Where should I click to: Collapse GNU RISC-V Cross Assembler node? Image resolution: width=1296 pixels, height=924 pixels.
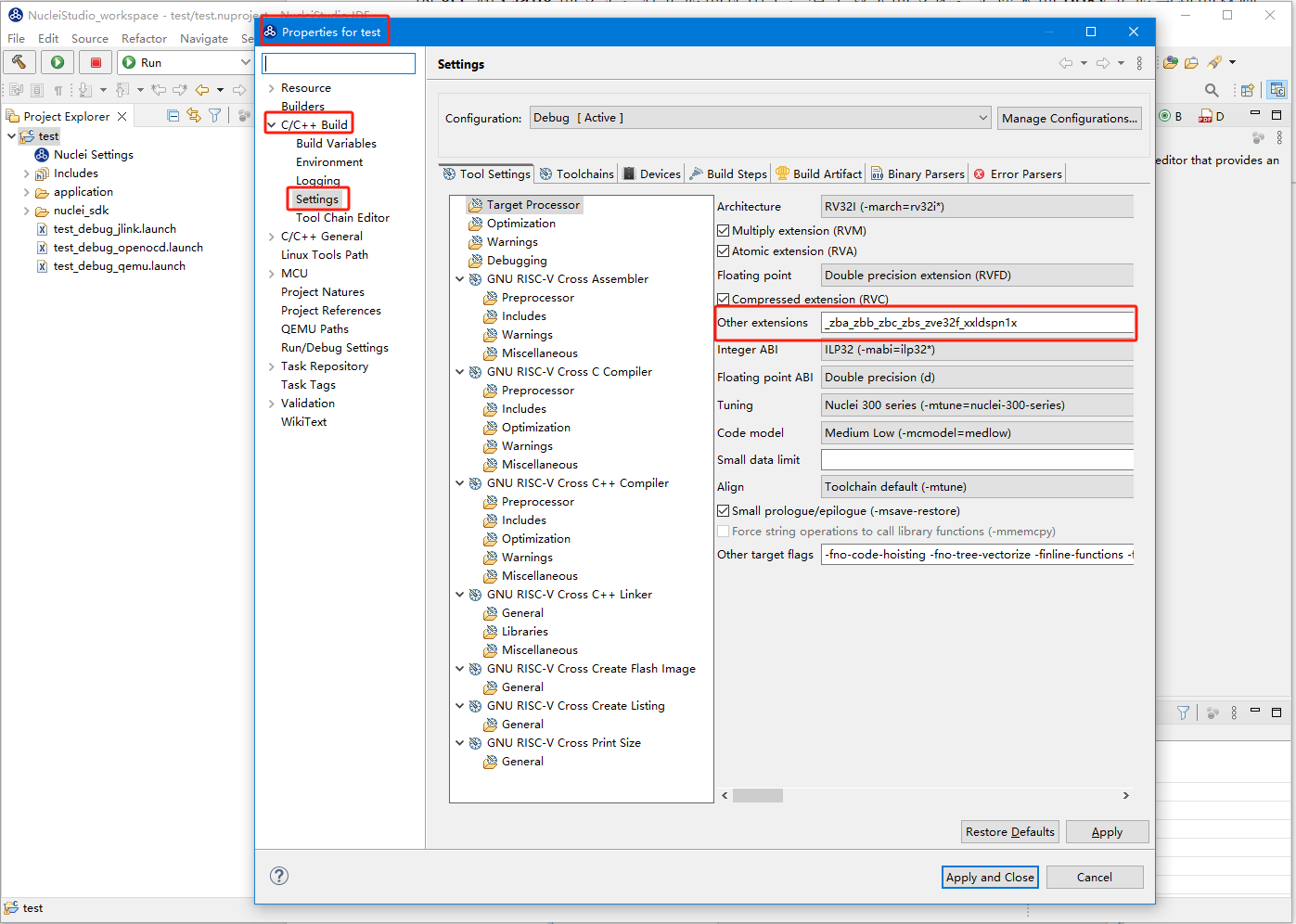[459, 279]
